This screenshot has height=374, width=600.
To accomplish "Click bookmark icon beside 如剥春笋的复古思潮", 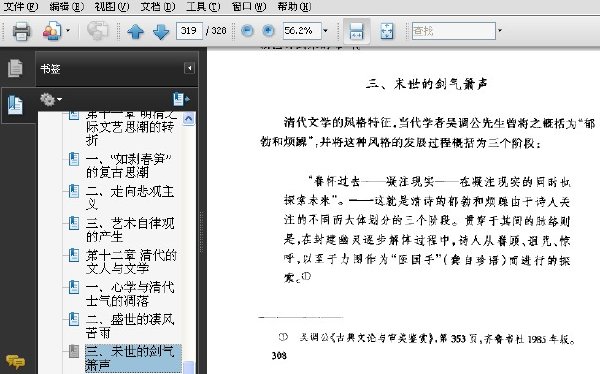I will (x=73, y=158).
